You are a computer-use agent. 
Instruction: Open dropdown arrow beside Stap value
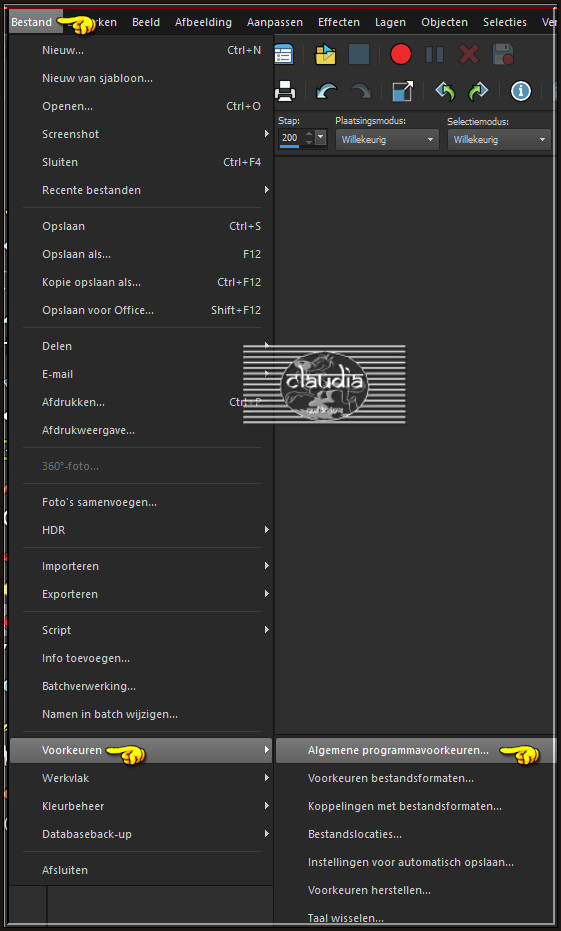click(x=321, y=138)
